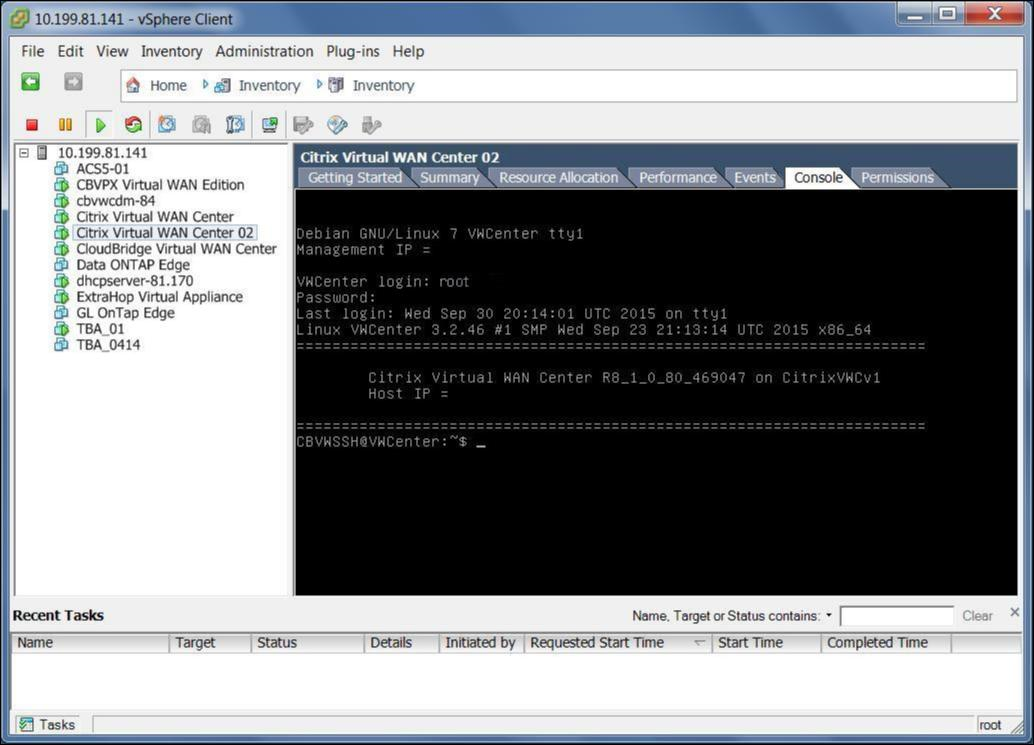The height and width of the screenshot is (745, 1034).
Task: Click the Tasks button in status bar
Action: [47, 725]
